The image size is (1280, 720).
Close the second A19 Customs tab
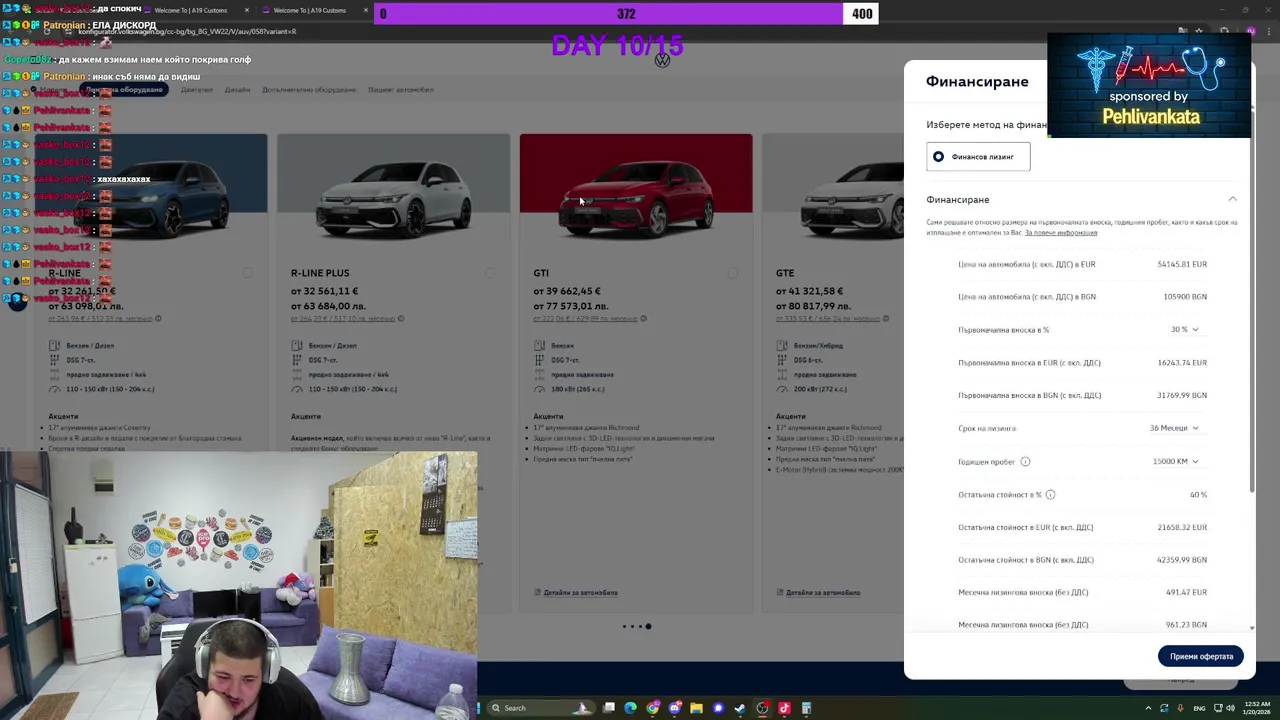click(365, 10)
